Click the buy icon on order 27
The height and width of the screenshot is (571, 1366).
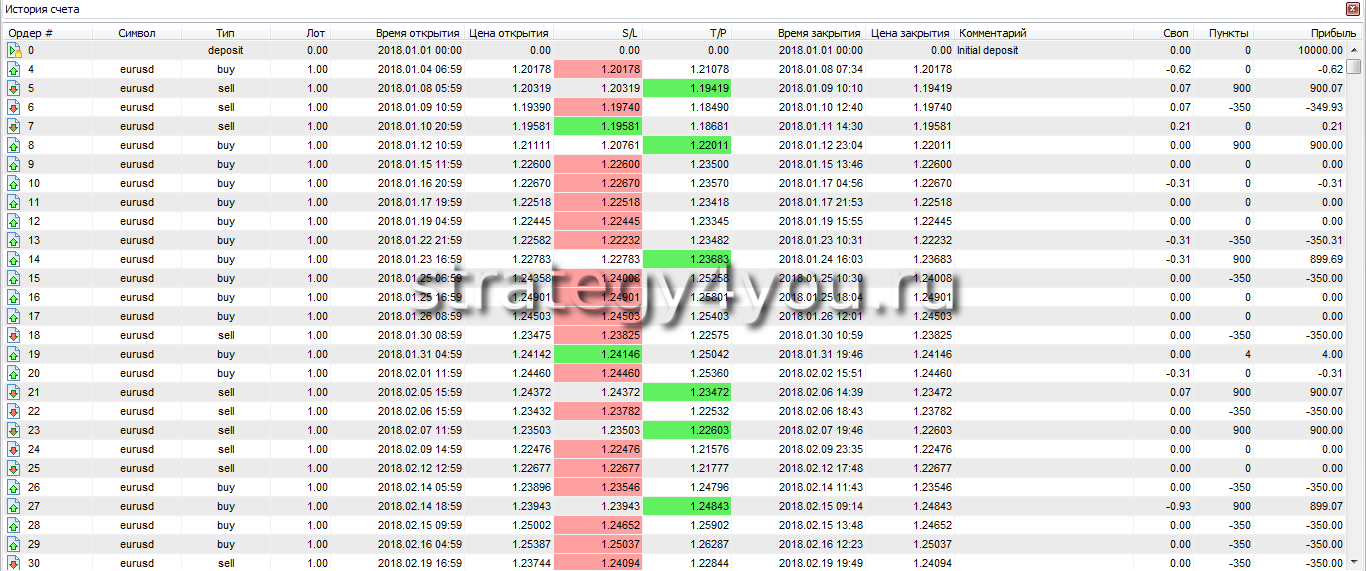coord(14,507)
